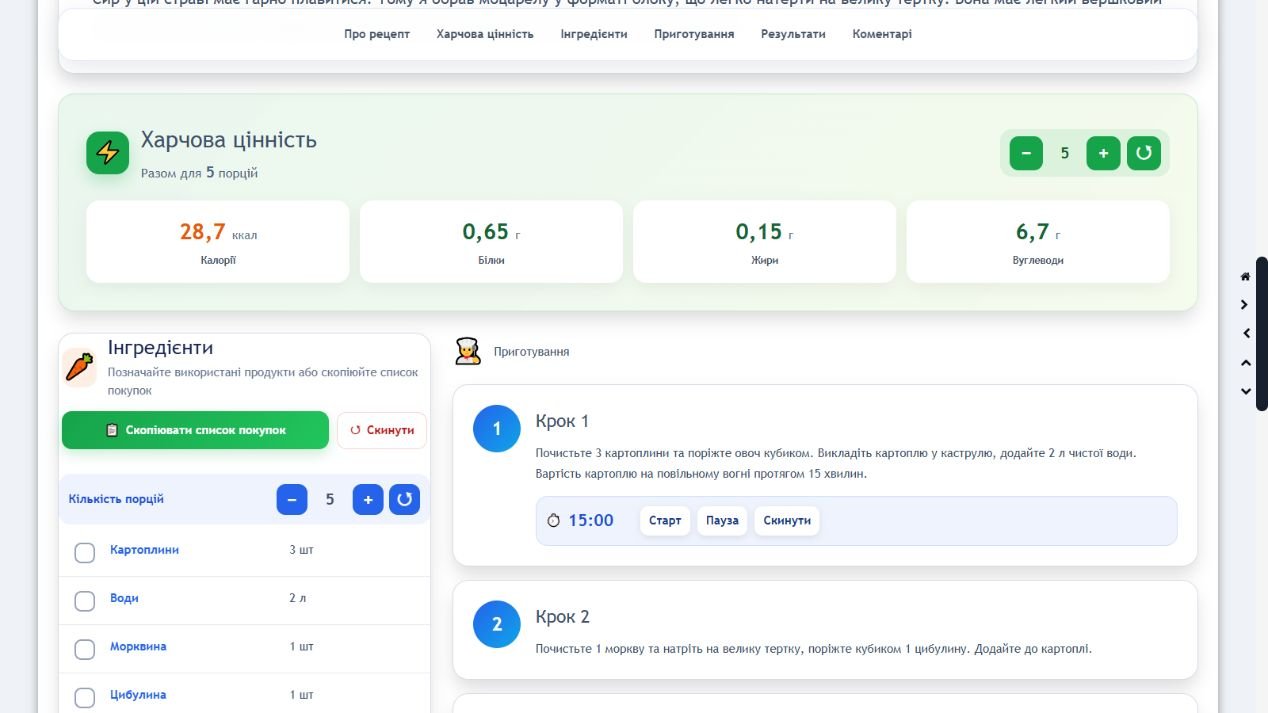The width and height of the screenshot is (1268, 713).
Task: Reset Кількість порцій with circular arrow
Action: tap(404, 499)
